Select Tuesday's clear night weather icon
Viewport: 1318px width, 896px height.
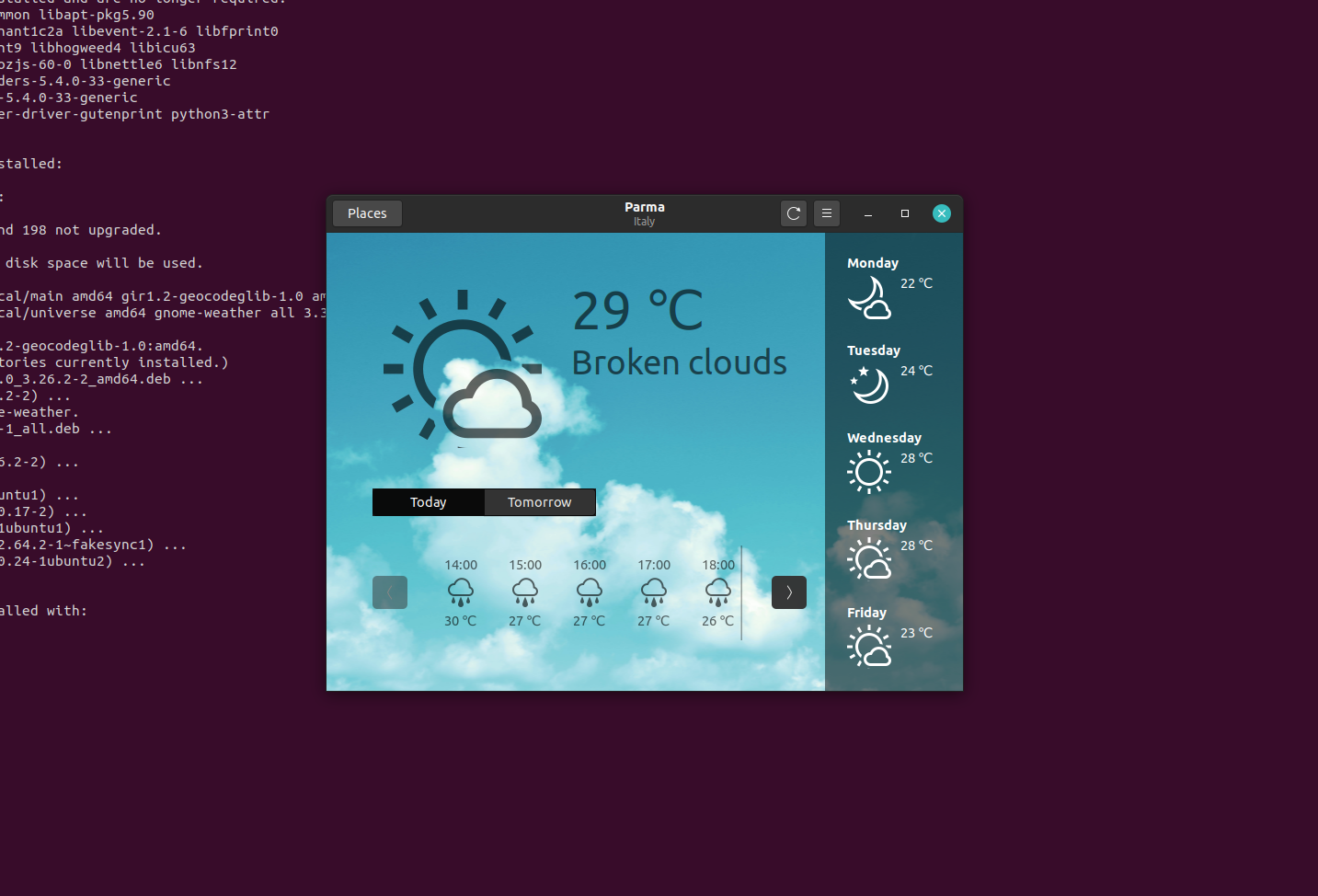[869, 384]
